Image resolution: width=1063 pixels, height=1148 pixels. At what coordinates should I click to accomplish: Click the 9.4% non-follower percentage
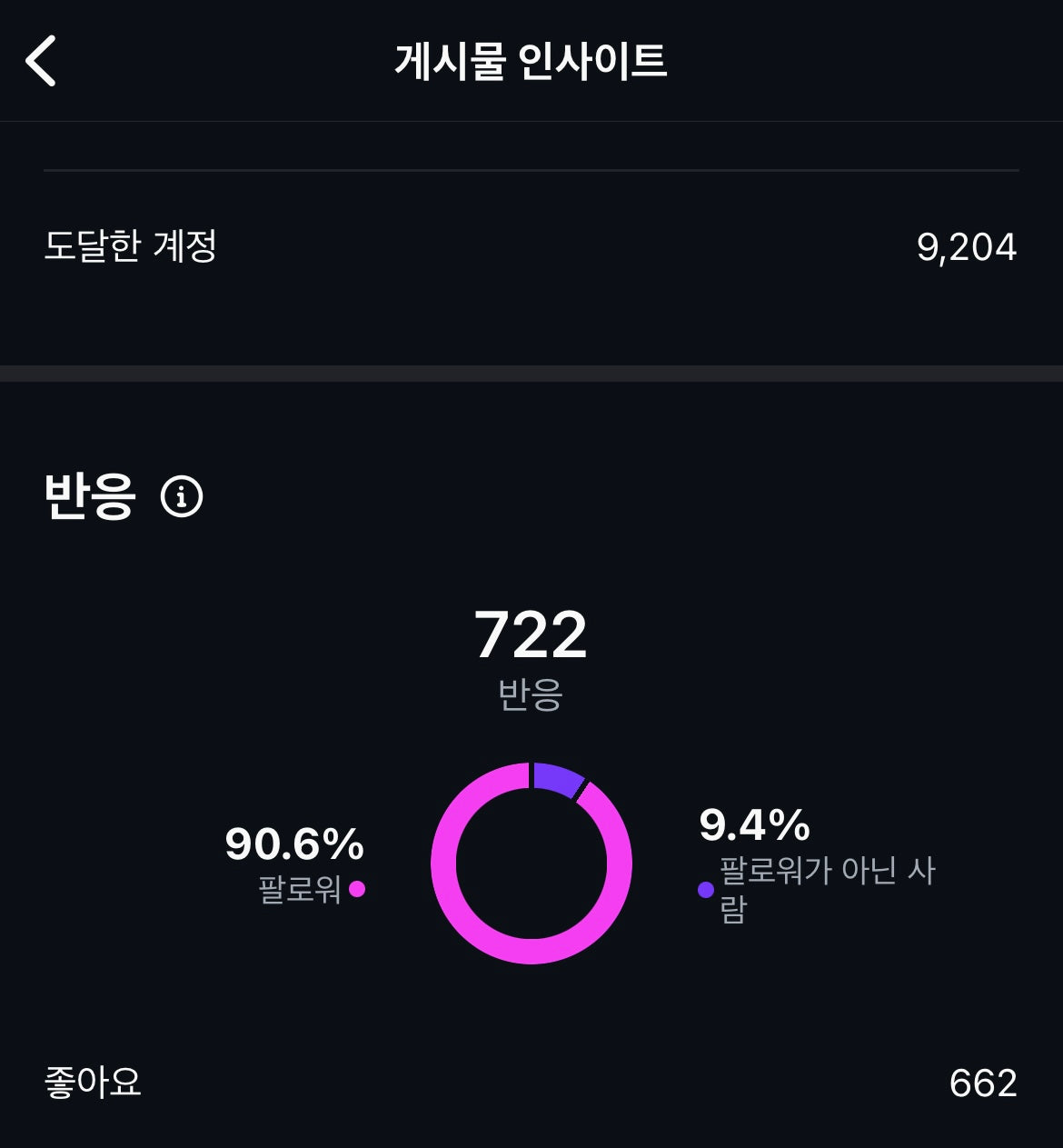point(754,825)
